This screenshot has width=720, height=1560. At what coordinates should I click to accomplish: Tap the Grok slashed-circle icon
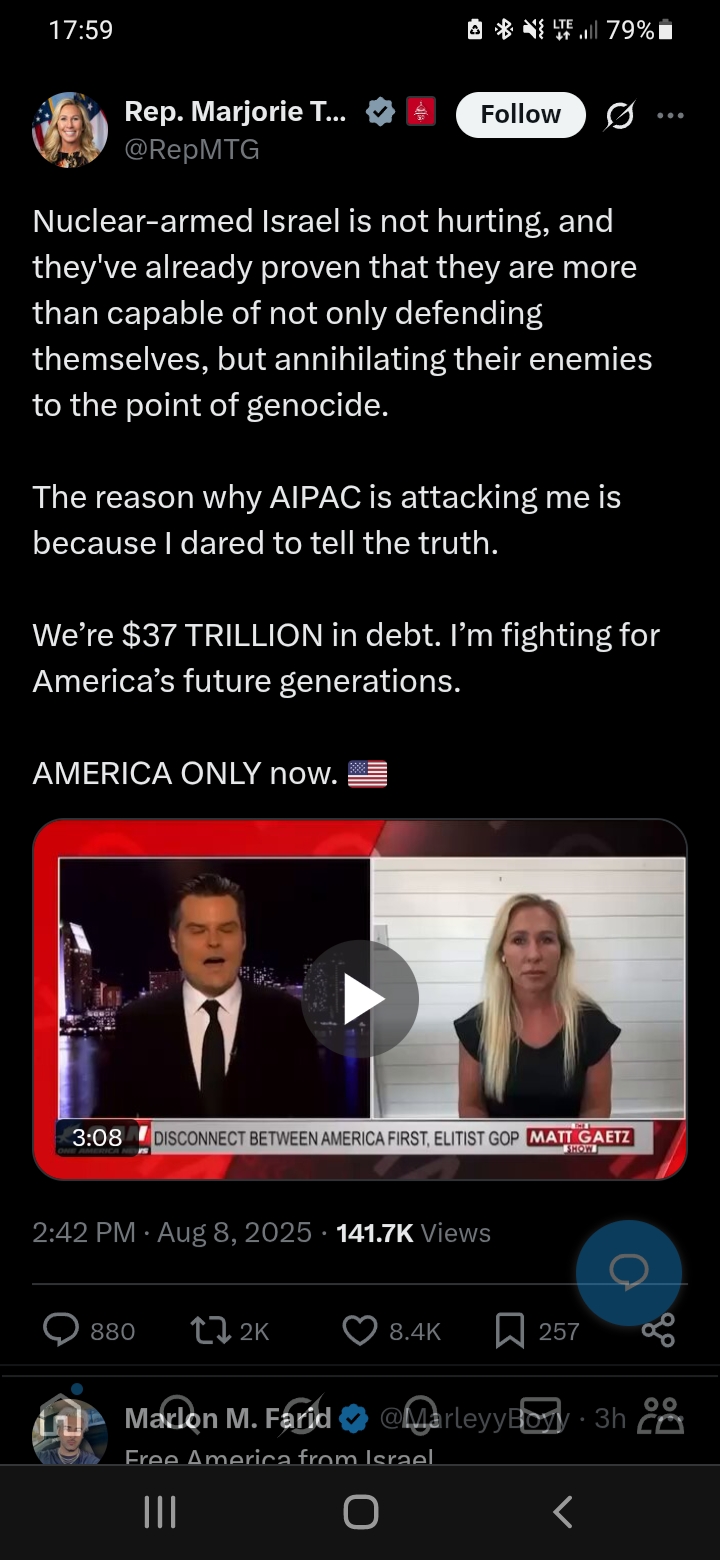point(620,117)
